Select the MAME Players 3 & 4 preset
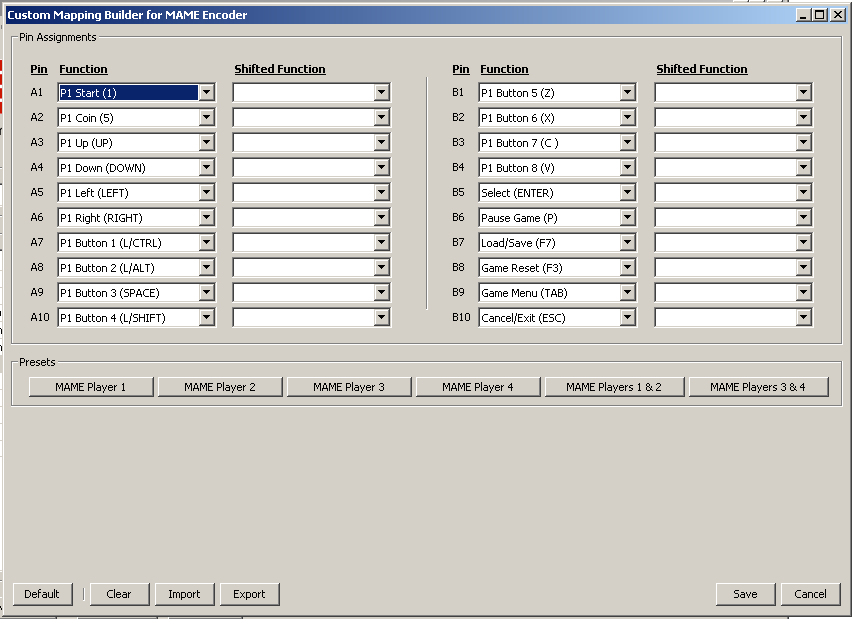The image size is (855, 619). pos(758,387)
